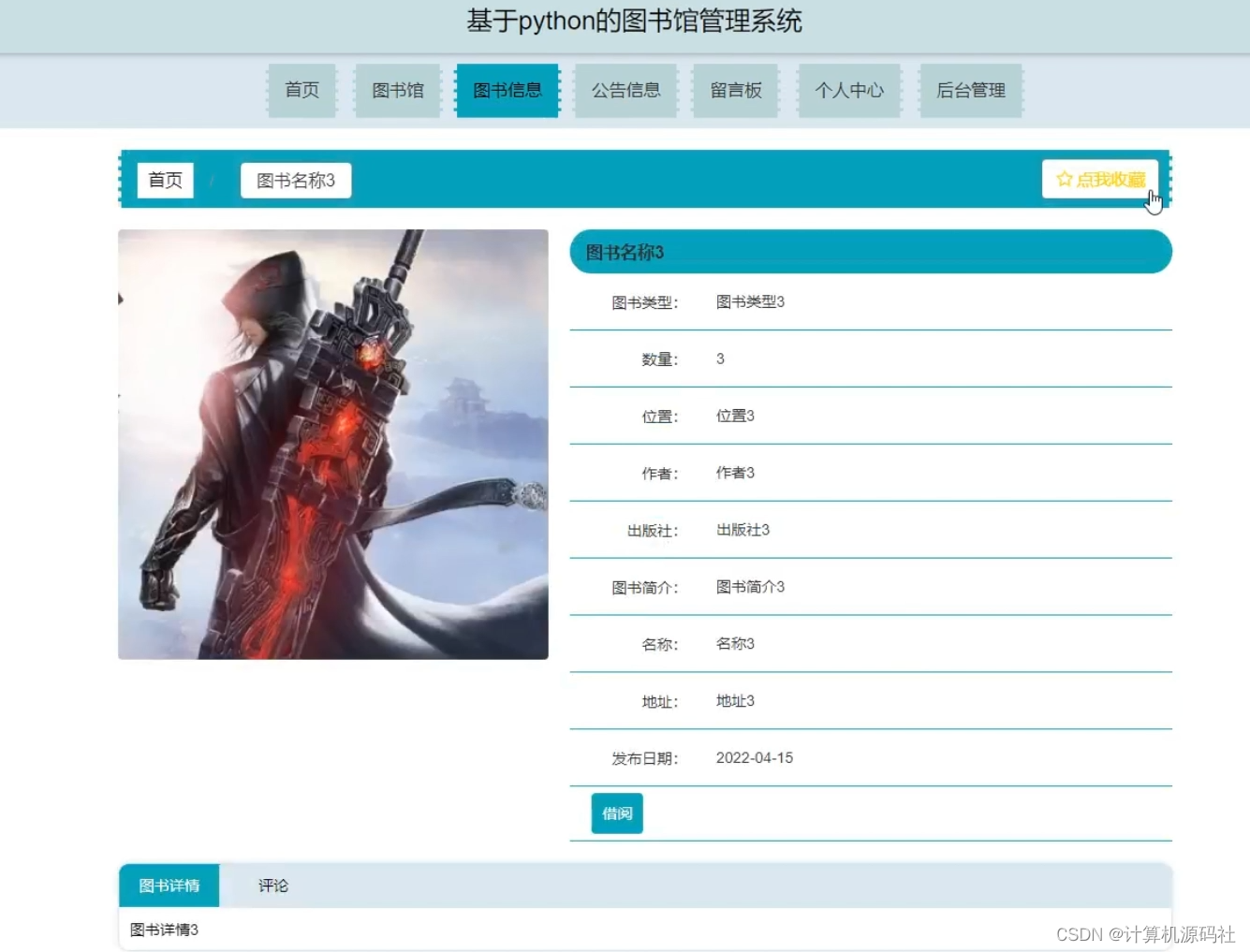Click the 图书类型3 value text
The image size is (1250, 952).
click(x=750, y=301)
